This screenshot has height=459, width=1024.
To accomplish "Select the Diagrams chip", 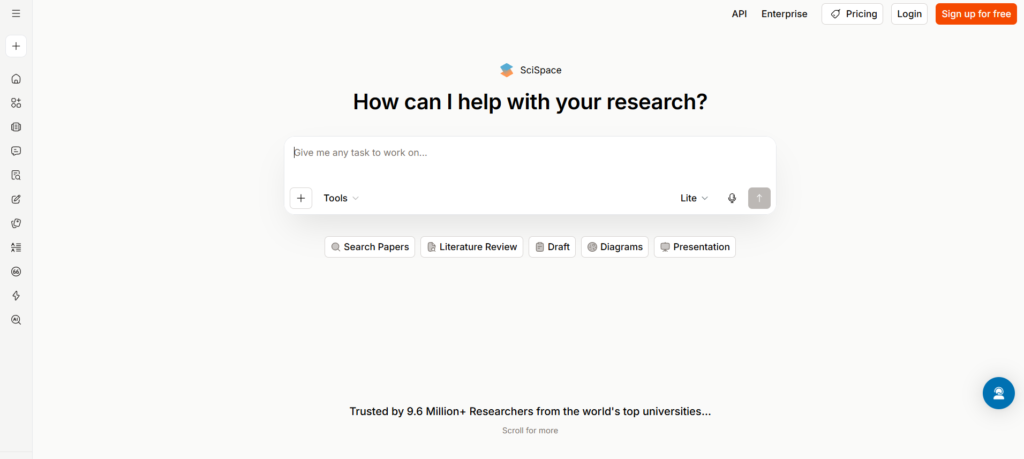I will pos(615,247).
